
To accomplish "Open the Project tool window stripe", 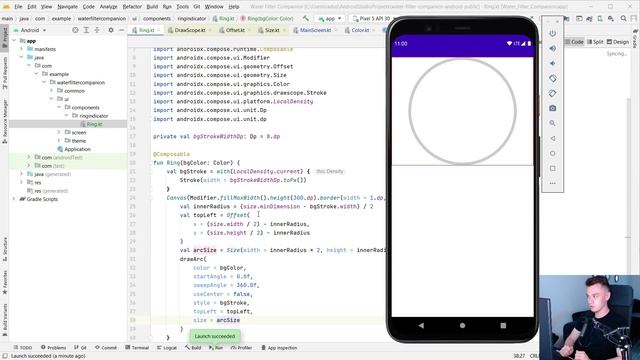I will tap(4, 37).
